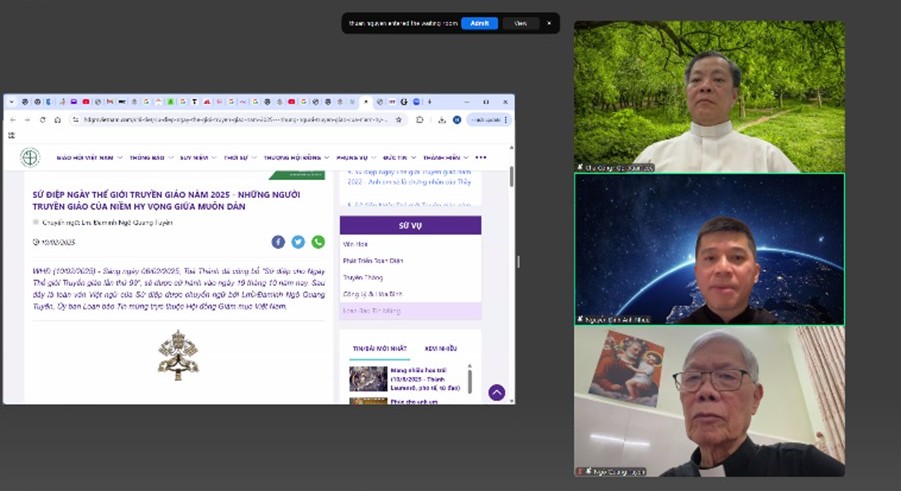Click back-to-top purple arrow button
Image resolution: width=901 pixels, height=491 pixels.
pyautogui.click(x=496, y=392)
